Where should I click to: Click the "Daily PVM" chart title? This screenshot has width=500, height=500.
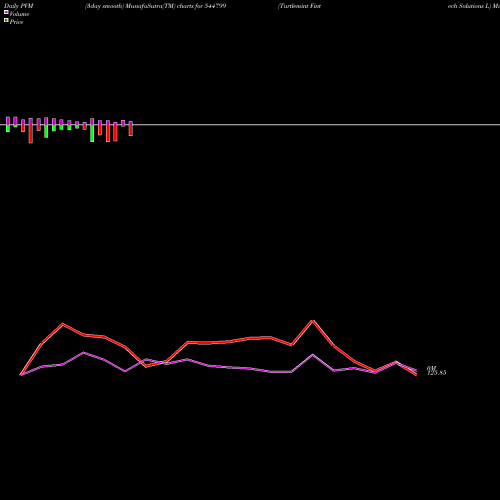tap(19, 6)
